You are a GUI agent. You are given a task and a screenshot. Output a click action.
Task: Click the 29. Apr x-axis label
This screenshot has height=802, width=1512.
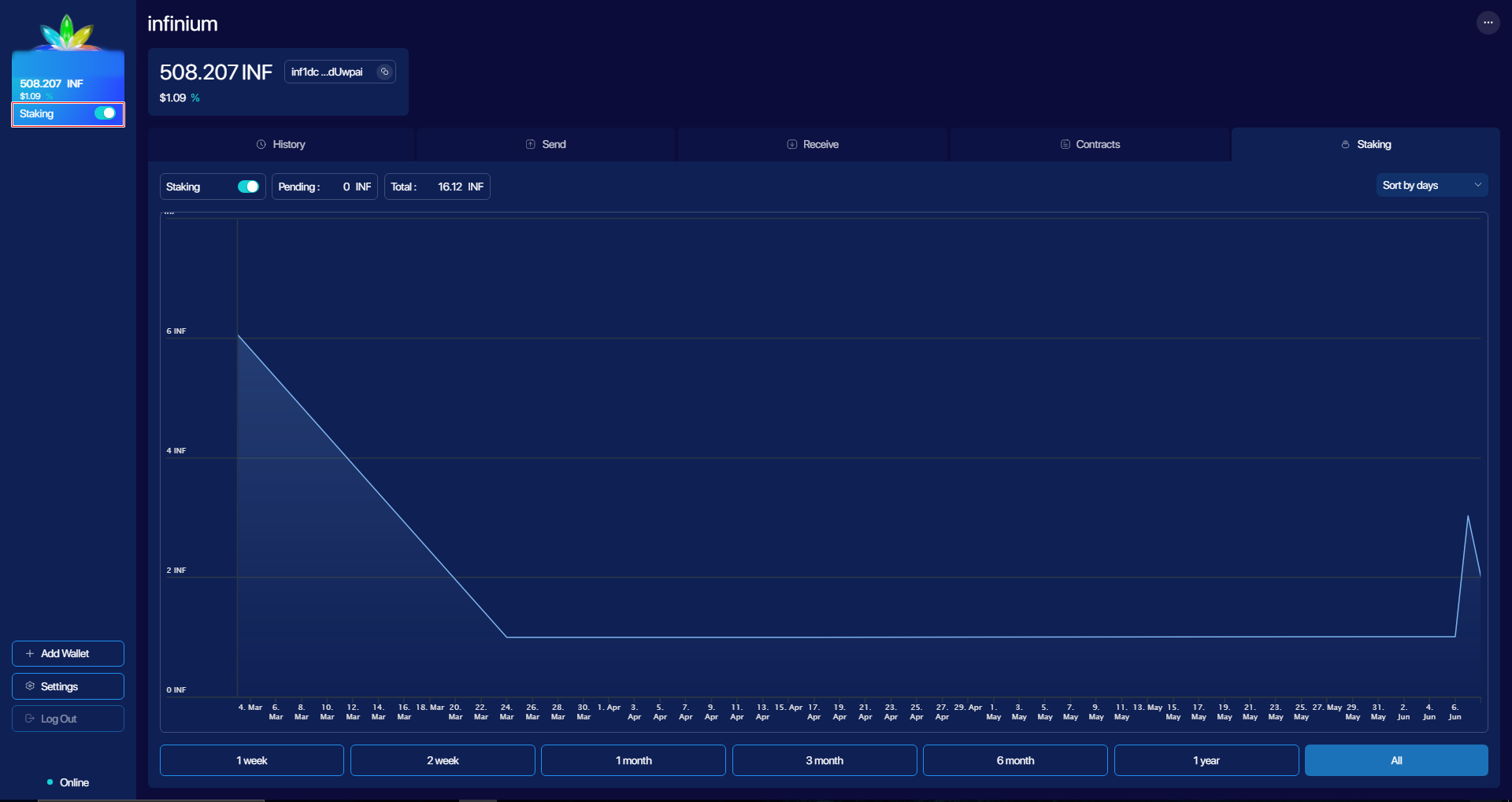968,708
